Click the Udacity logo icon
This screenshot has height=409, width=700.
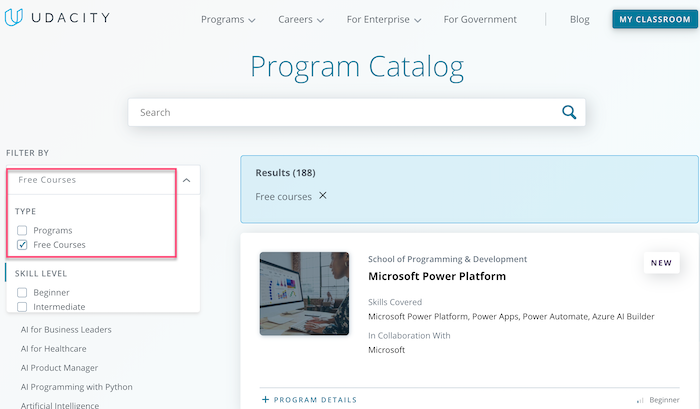(x=13, y=17)
